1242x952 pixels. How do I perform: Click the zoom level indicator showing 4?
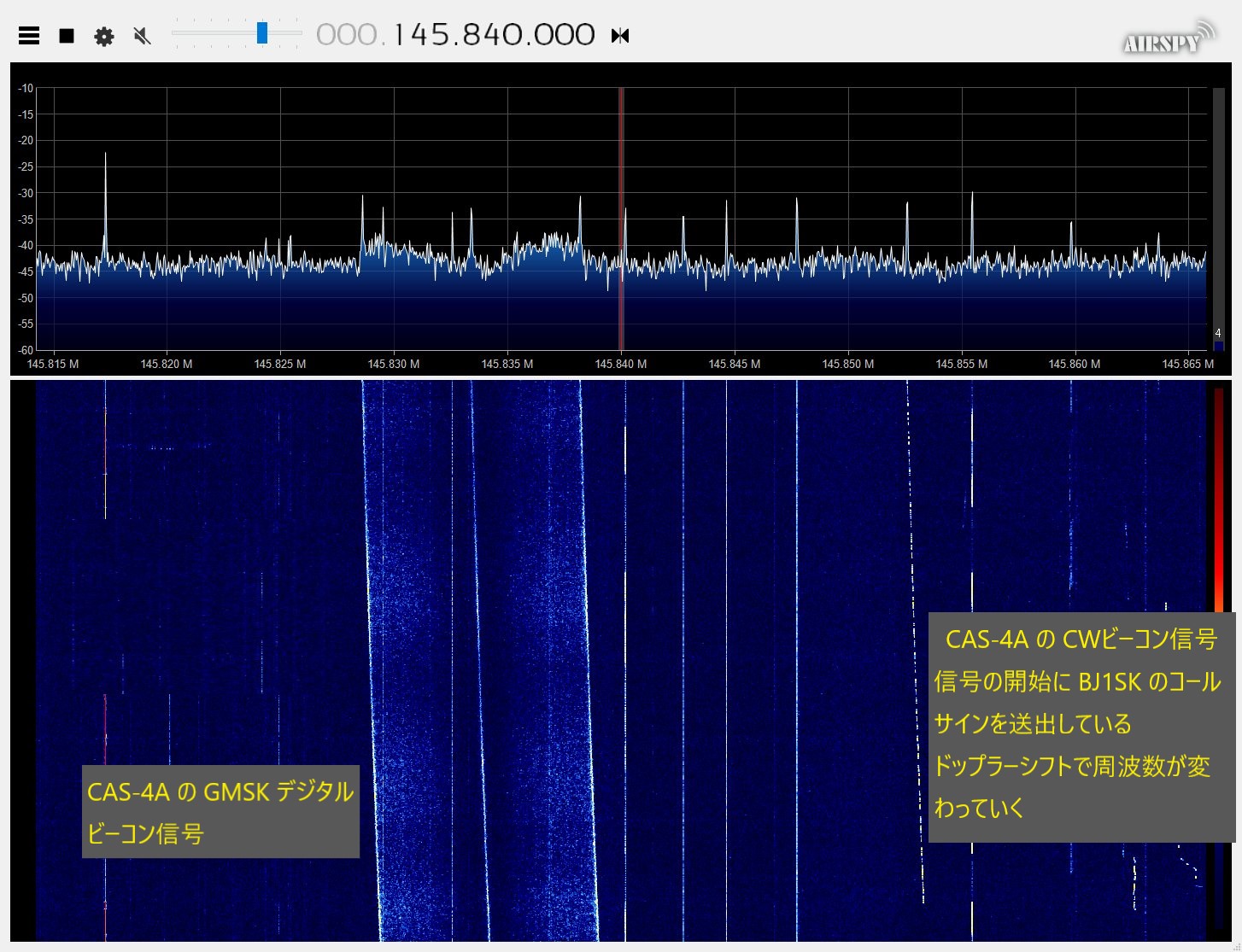click(1219, 331)
